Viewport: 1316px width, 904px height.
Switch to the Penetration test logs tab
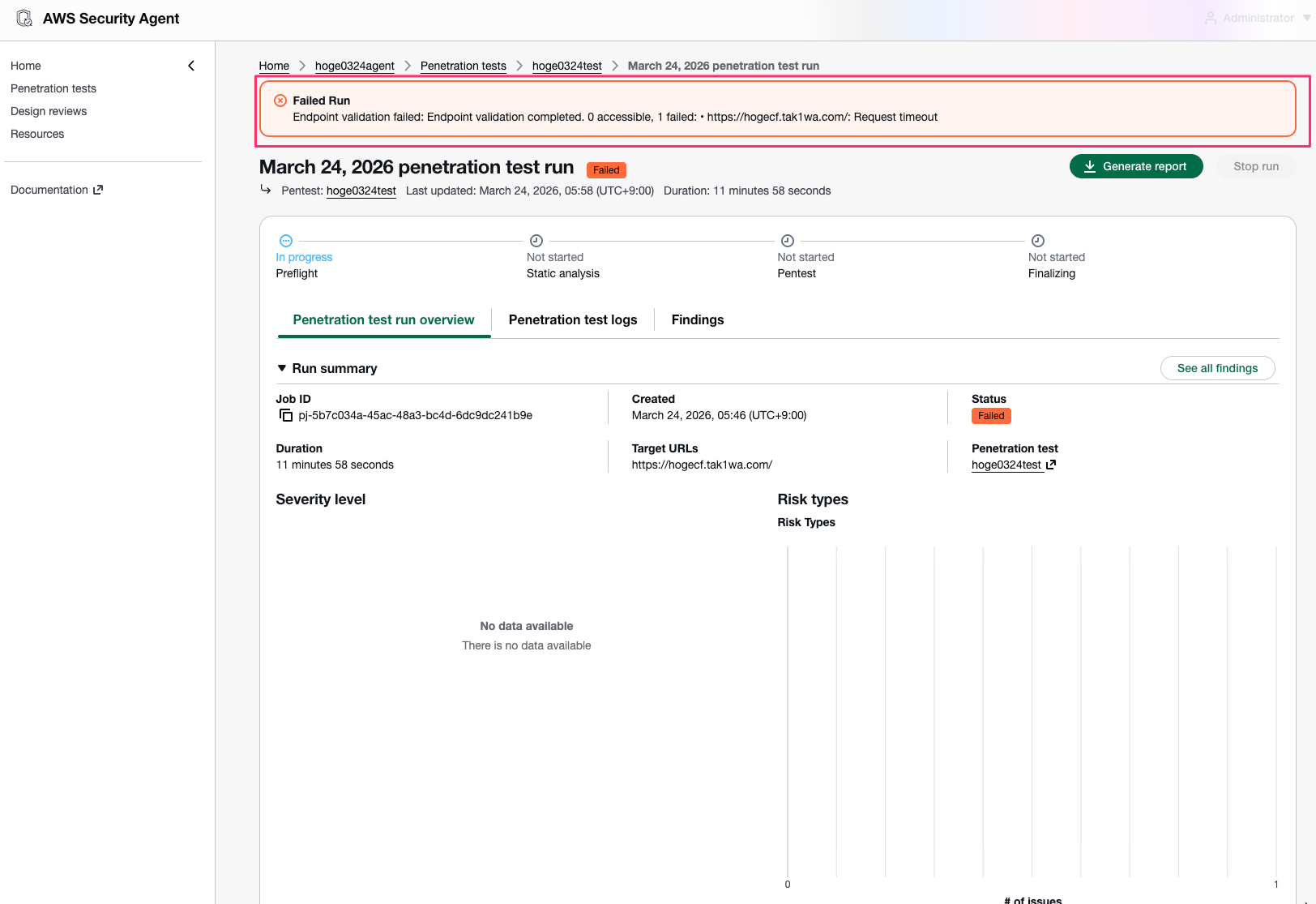(572, 319)
